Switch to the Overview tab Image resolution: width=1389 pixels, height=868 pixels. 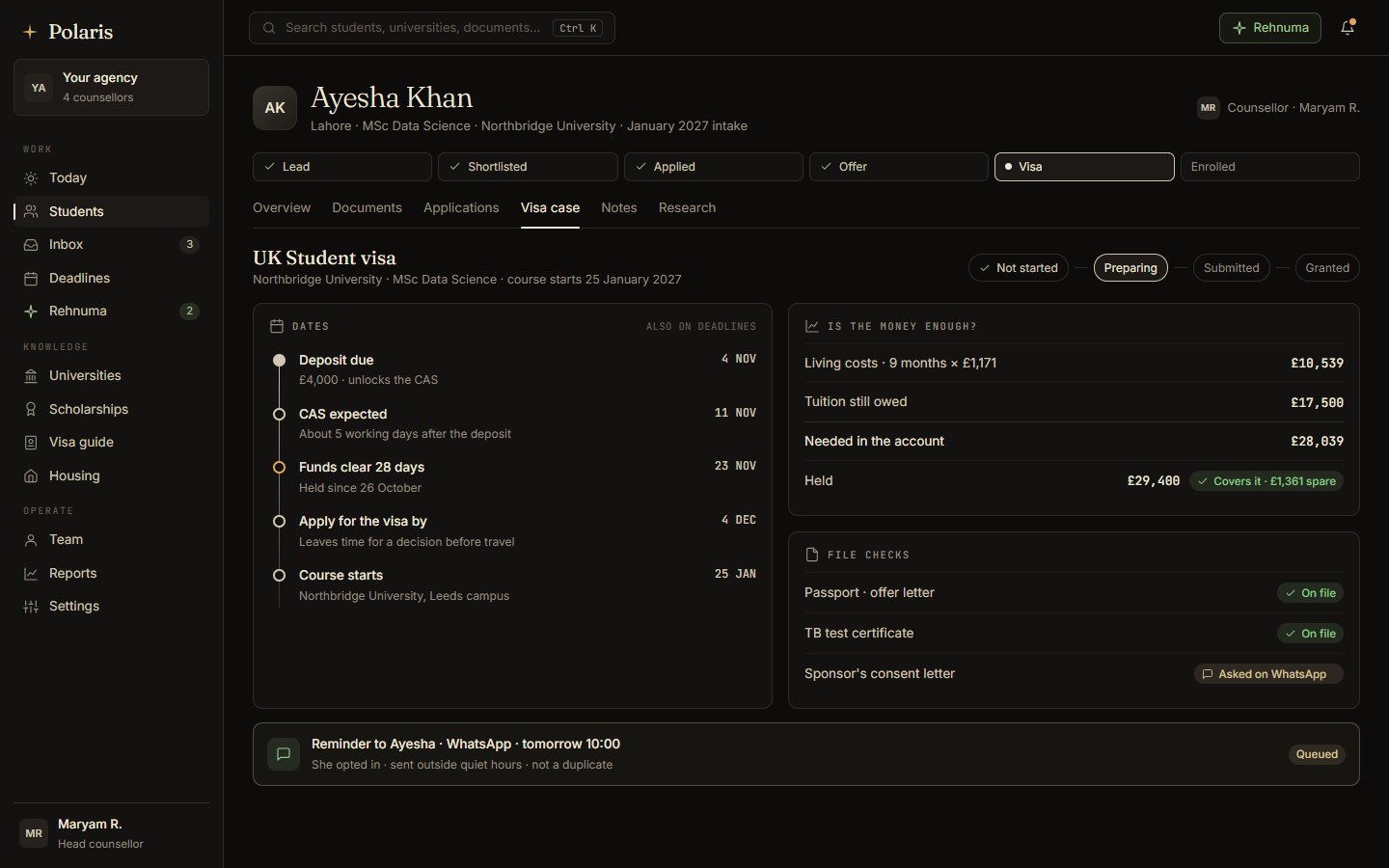pos(282,208)
